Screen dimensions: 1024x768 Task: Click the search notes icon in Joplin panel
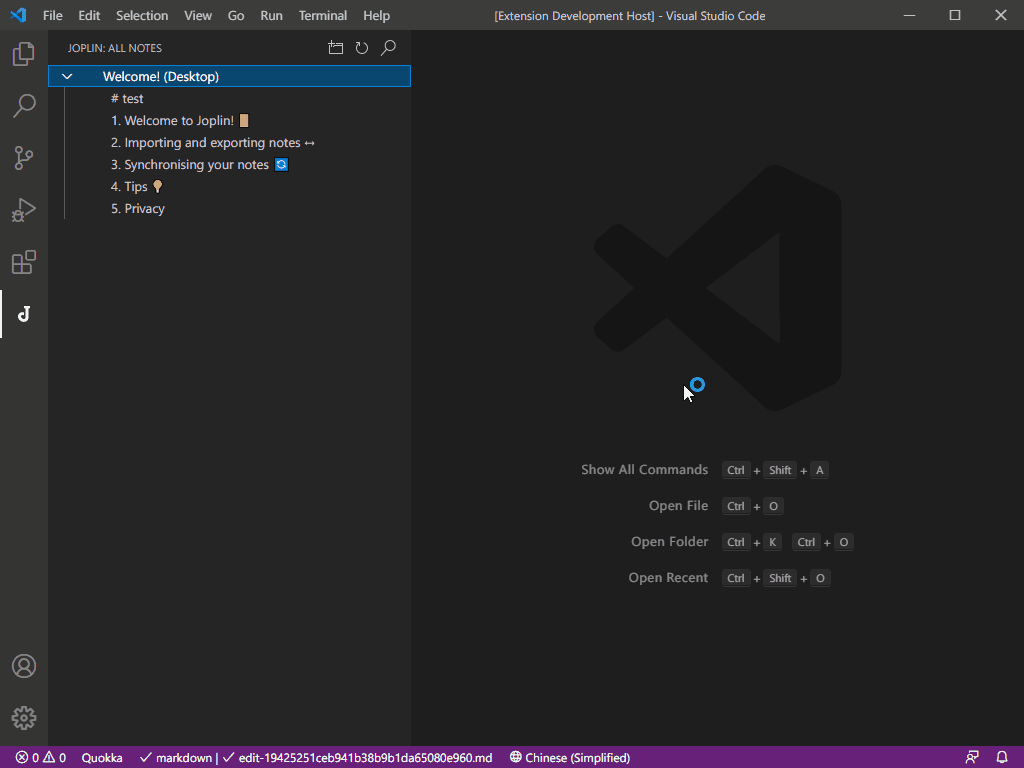pos(388,48)
